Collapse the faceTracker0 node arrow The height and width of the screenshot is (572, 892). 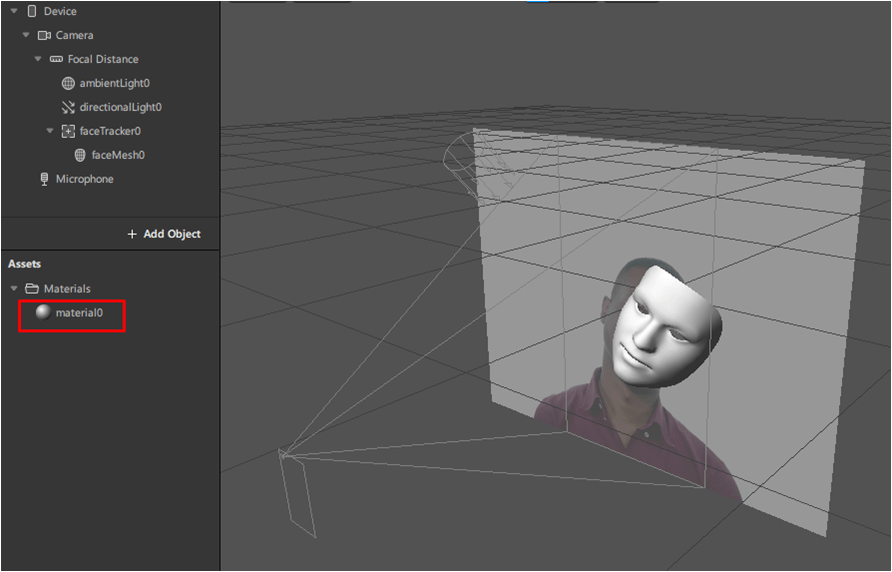50,131
